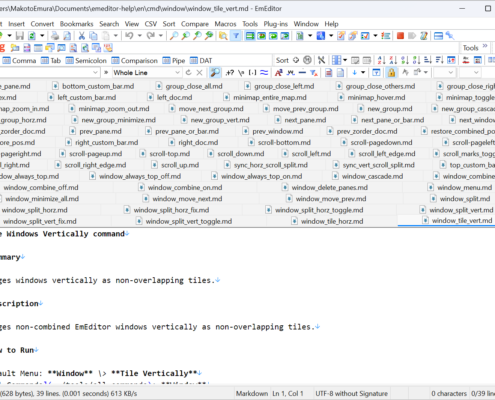
Task: Click the Undo arrow icon
Action: [x=129, y=36]
